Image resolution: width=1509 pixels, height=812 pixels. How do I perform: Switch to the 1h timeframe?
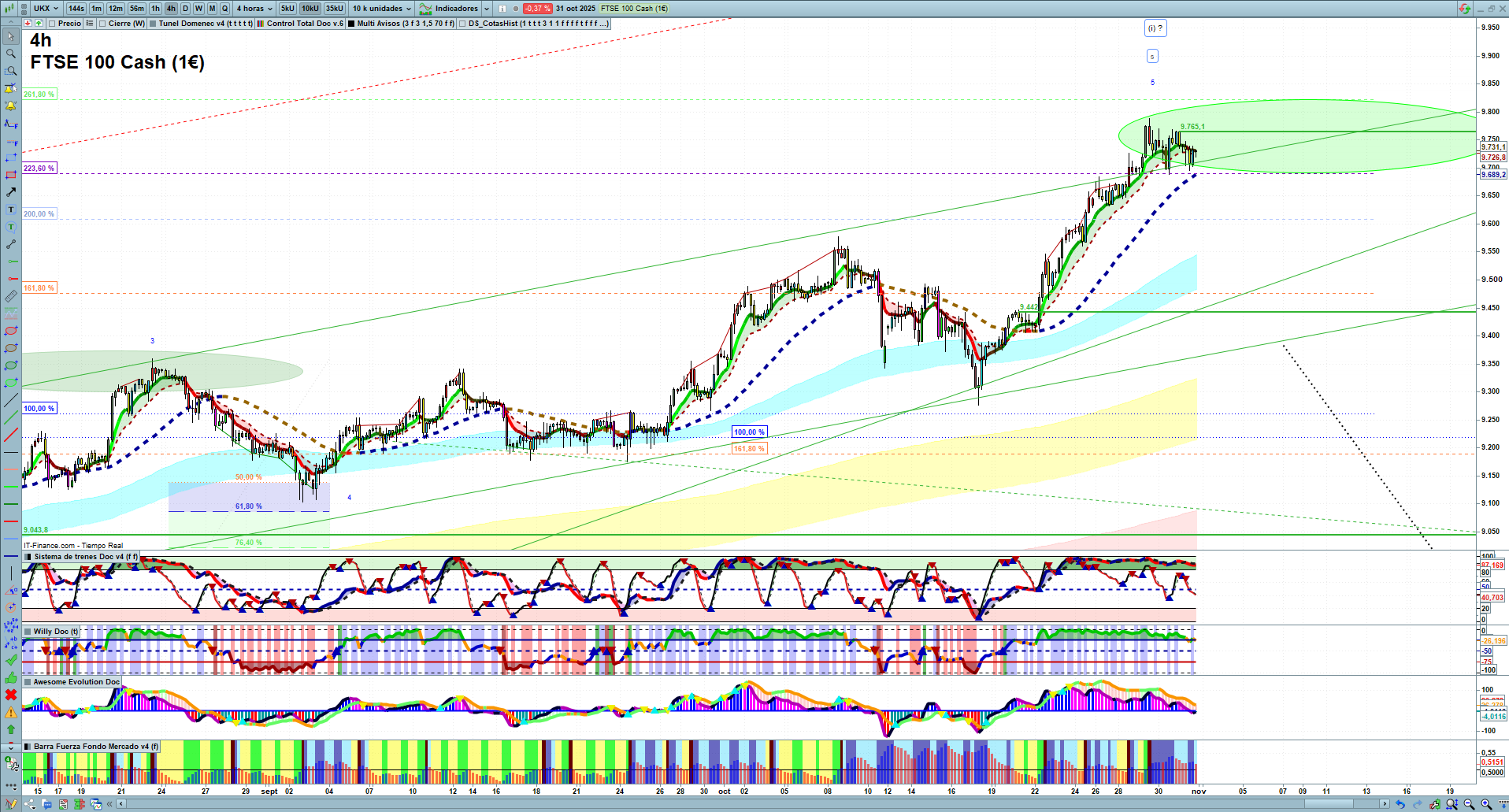156,9
